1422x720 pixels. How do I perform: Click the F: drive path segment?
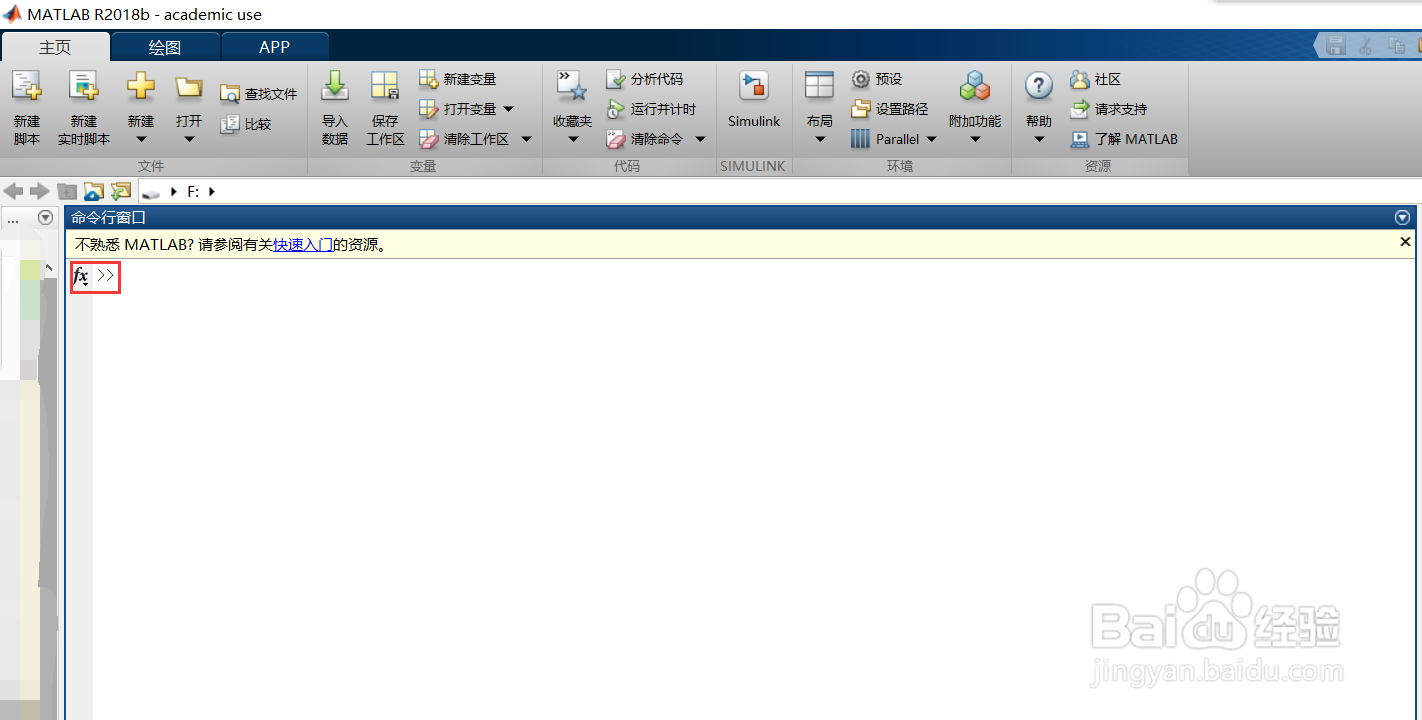[193, 191]
